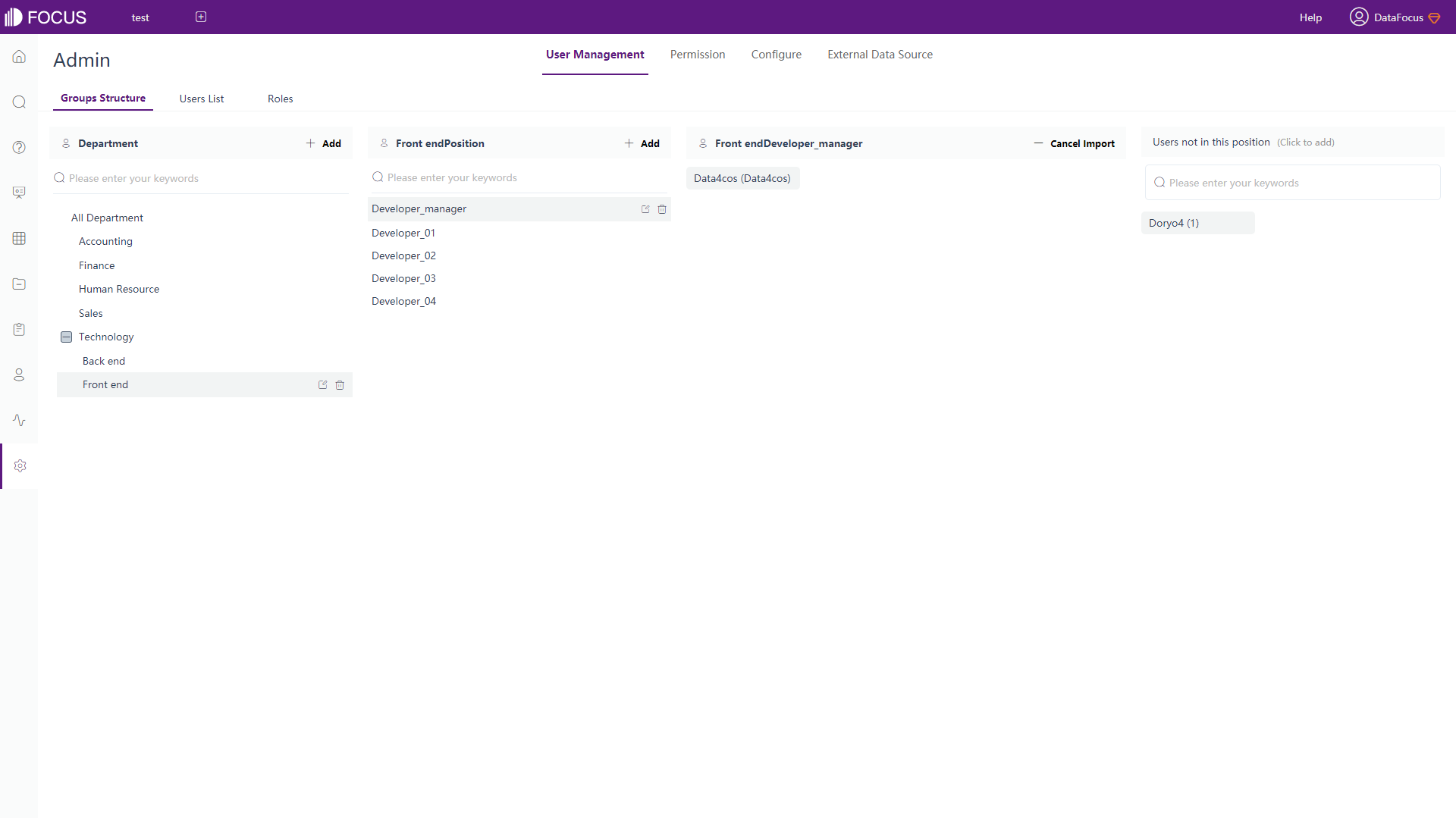The height and width of the screenshot is (818, 1456).
Task: Click the question mark icon in the sidebar
Action: coord(19,148)
